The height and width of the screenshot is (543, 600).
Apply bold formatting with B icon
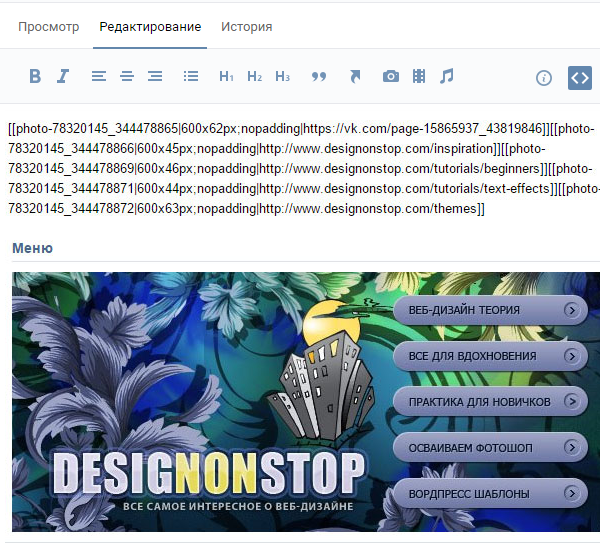pos(35,76)
